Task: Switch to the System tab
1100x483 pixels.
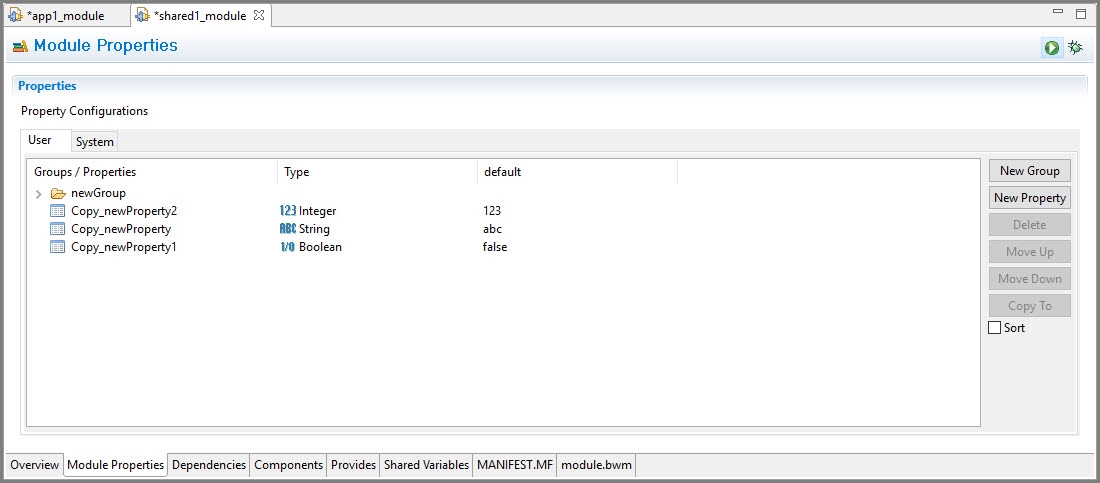Action: [95, 142]
